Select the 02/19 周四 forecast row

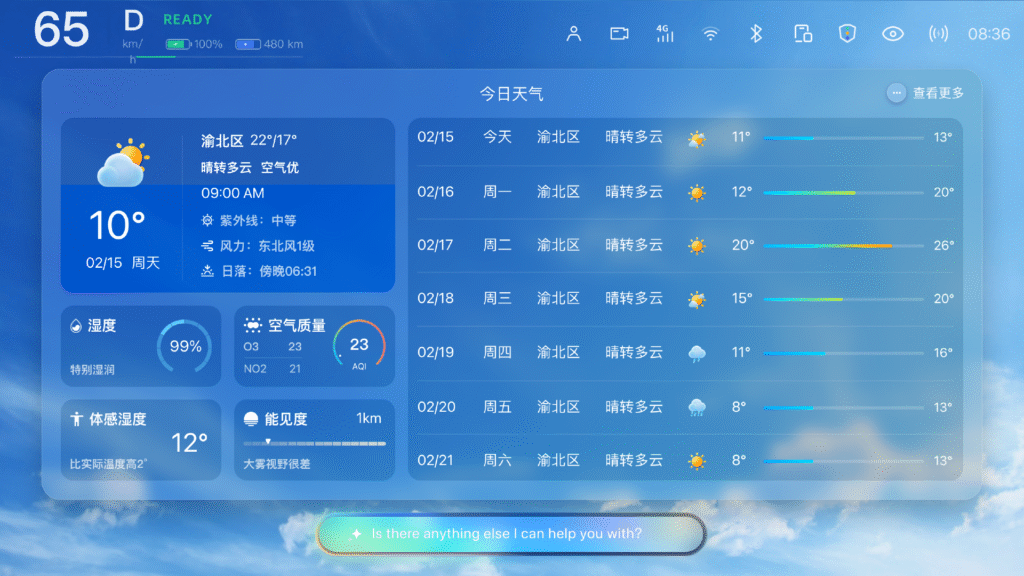coord(685,353)
